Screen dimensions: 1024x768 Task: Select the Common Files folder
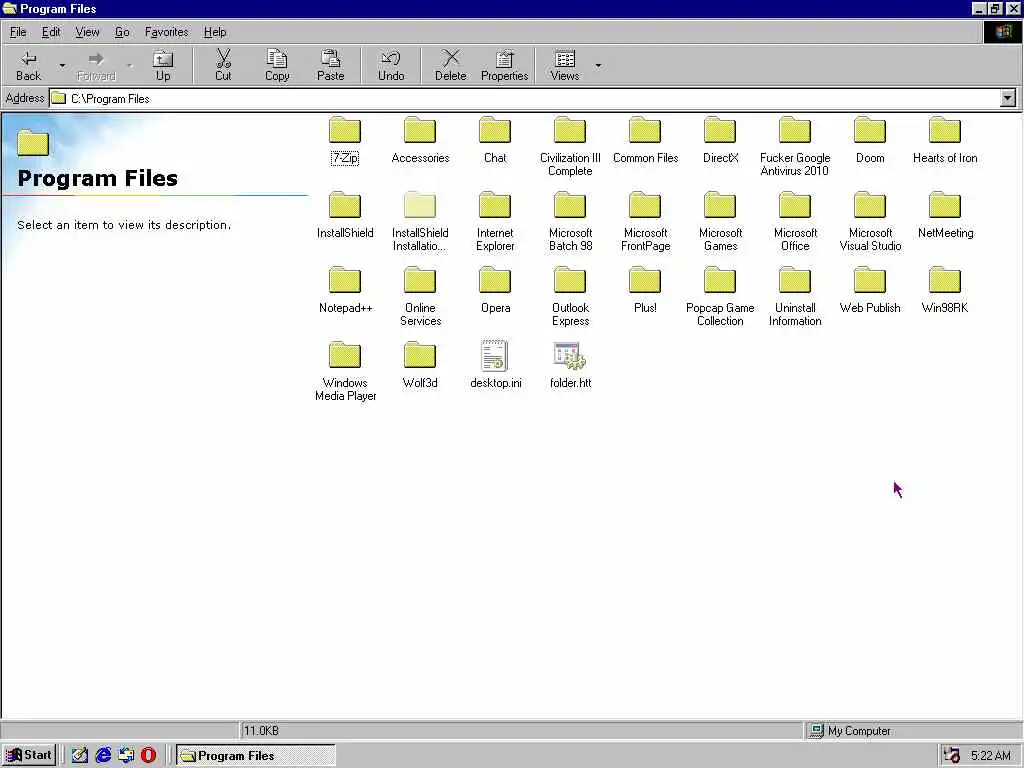[x=645, y=140]
